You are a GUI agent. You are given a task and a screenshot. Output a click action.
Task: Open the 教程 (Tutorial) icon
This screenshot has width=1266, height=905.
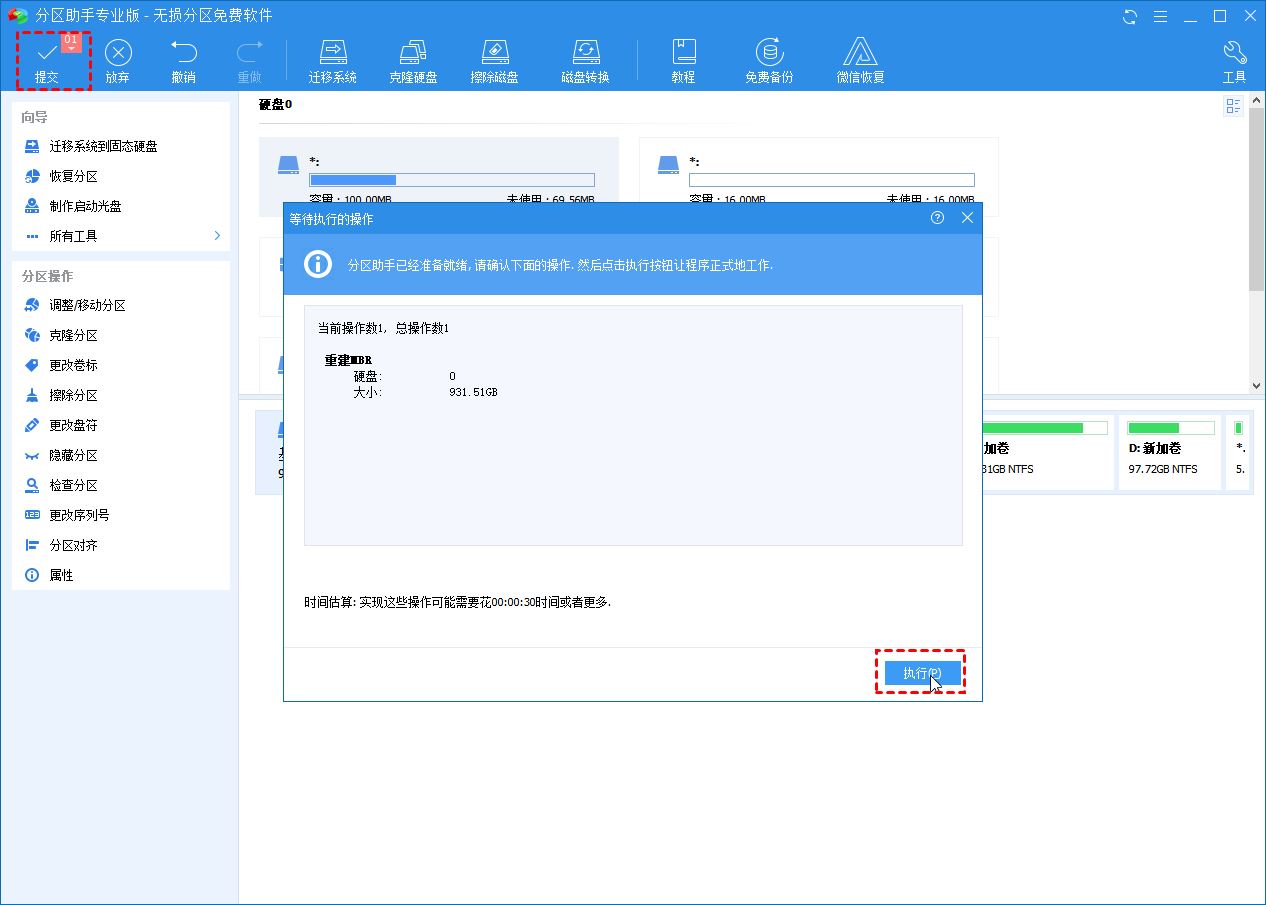point(684,59)
